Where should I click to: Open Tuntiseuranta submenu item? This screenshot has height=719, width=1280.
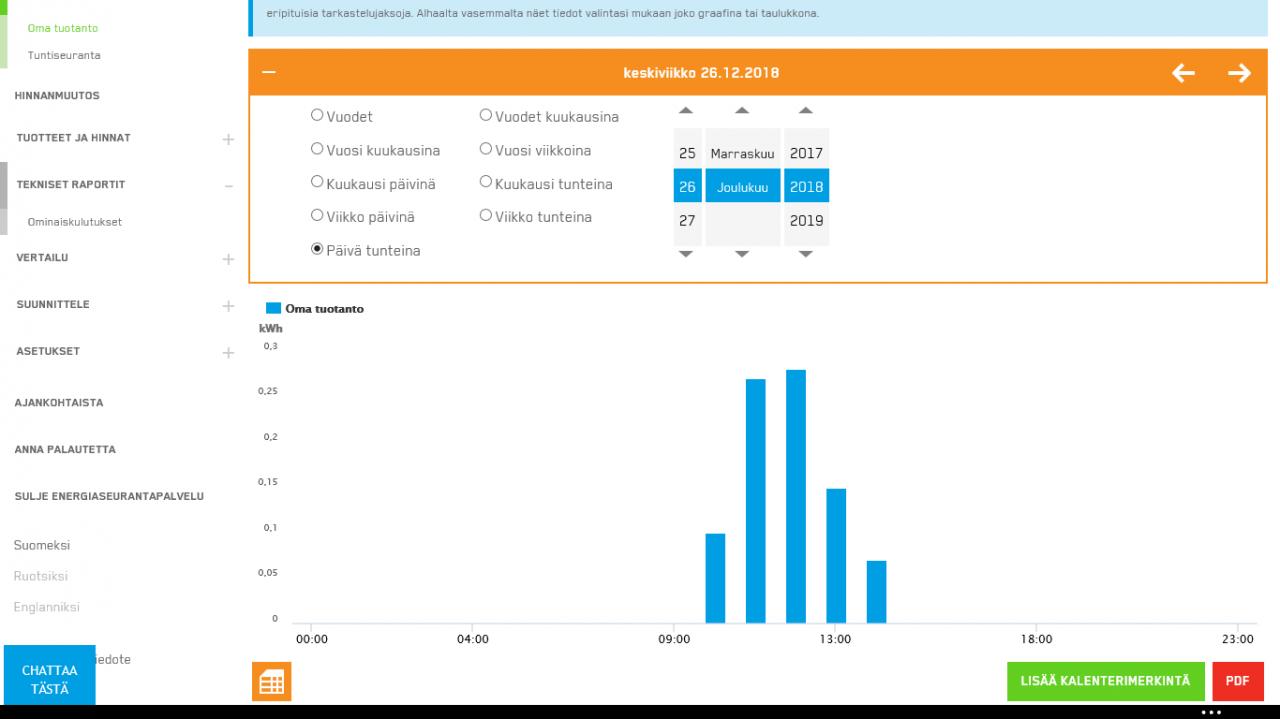[63, 55]
